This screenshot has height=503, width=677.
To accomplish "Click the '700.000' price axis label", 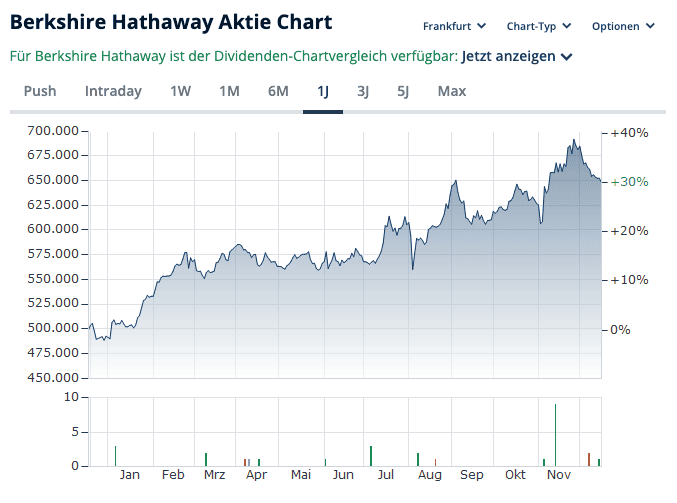I will pos(53,130).
